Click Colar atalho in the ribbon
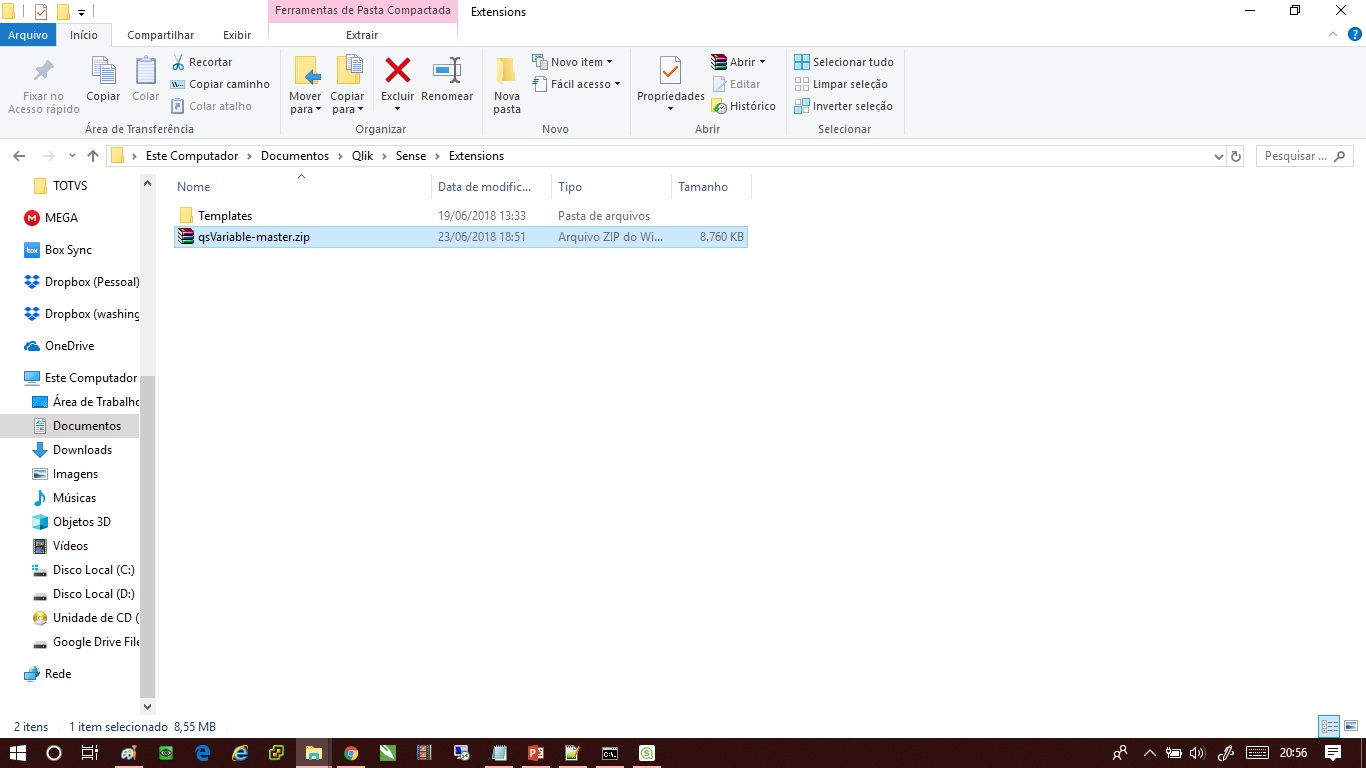1366x768 pixels. click(211, 106)
